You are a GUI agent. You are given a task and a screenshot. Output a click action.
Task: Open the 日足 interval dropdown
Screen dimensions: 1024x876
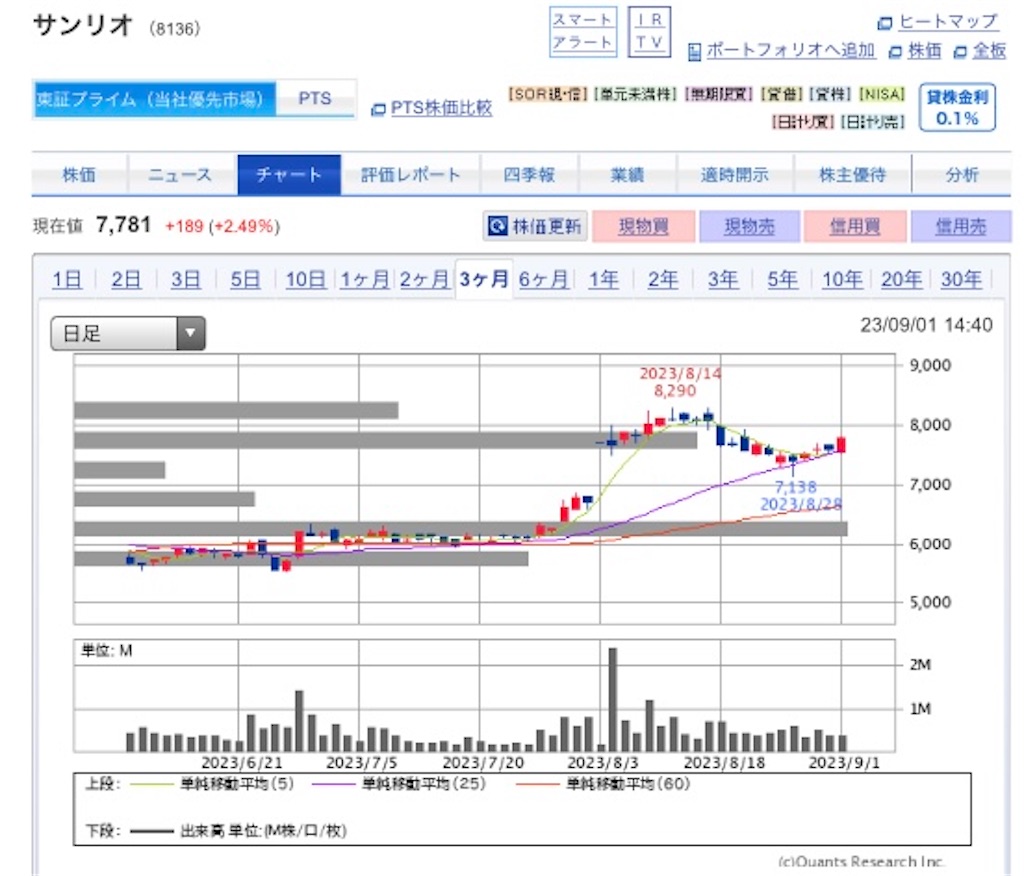point(128,333)
